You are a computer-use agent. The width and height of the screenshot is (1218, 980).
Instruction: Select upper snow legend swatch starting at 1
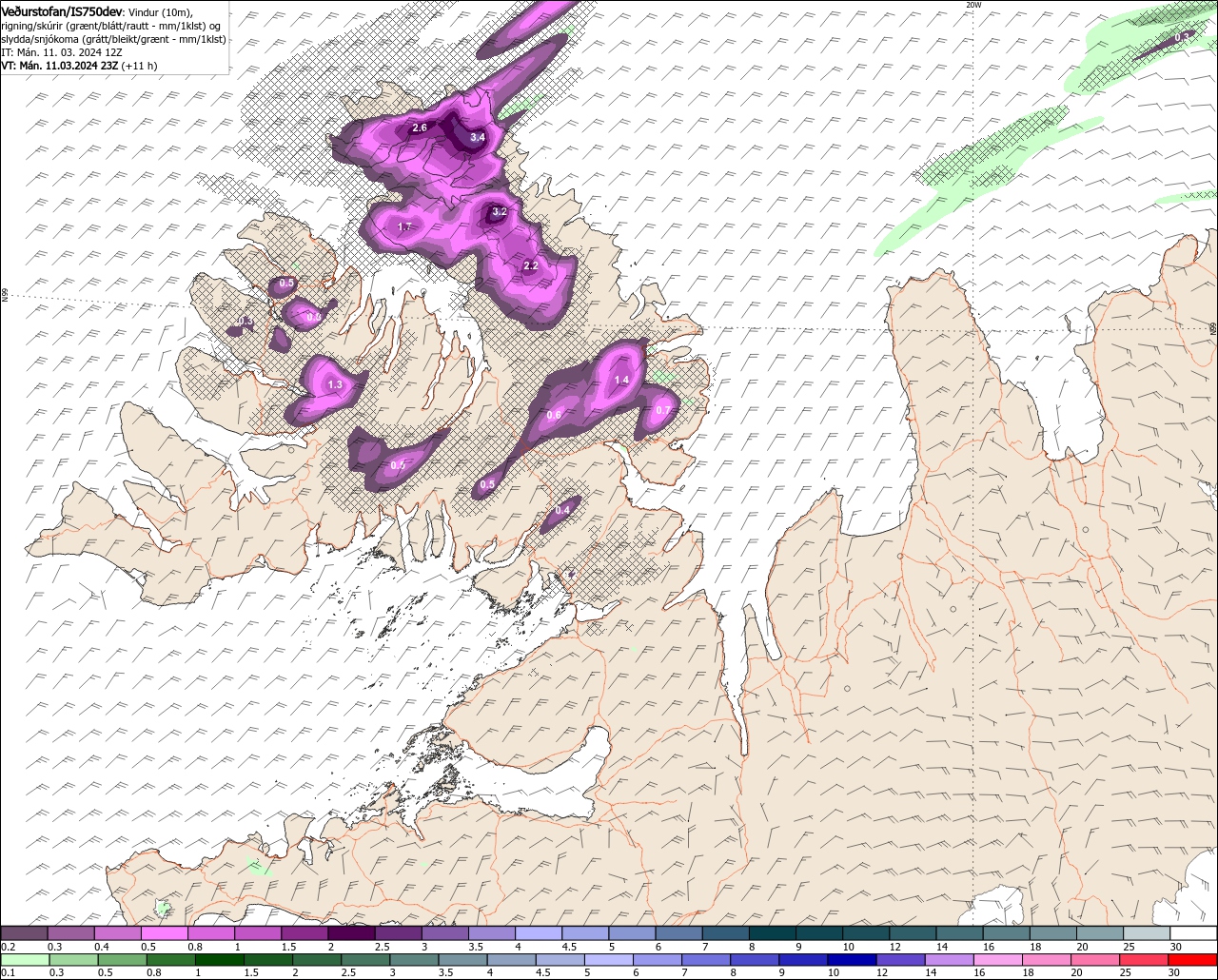pos(257,933)
